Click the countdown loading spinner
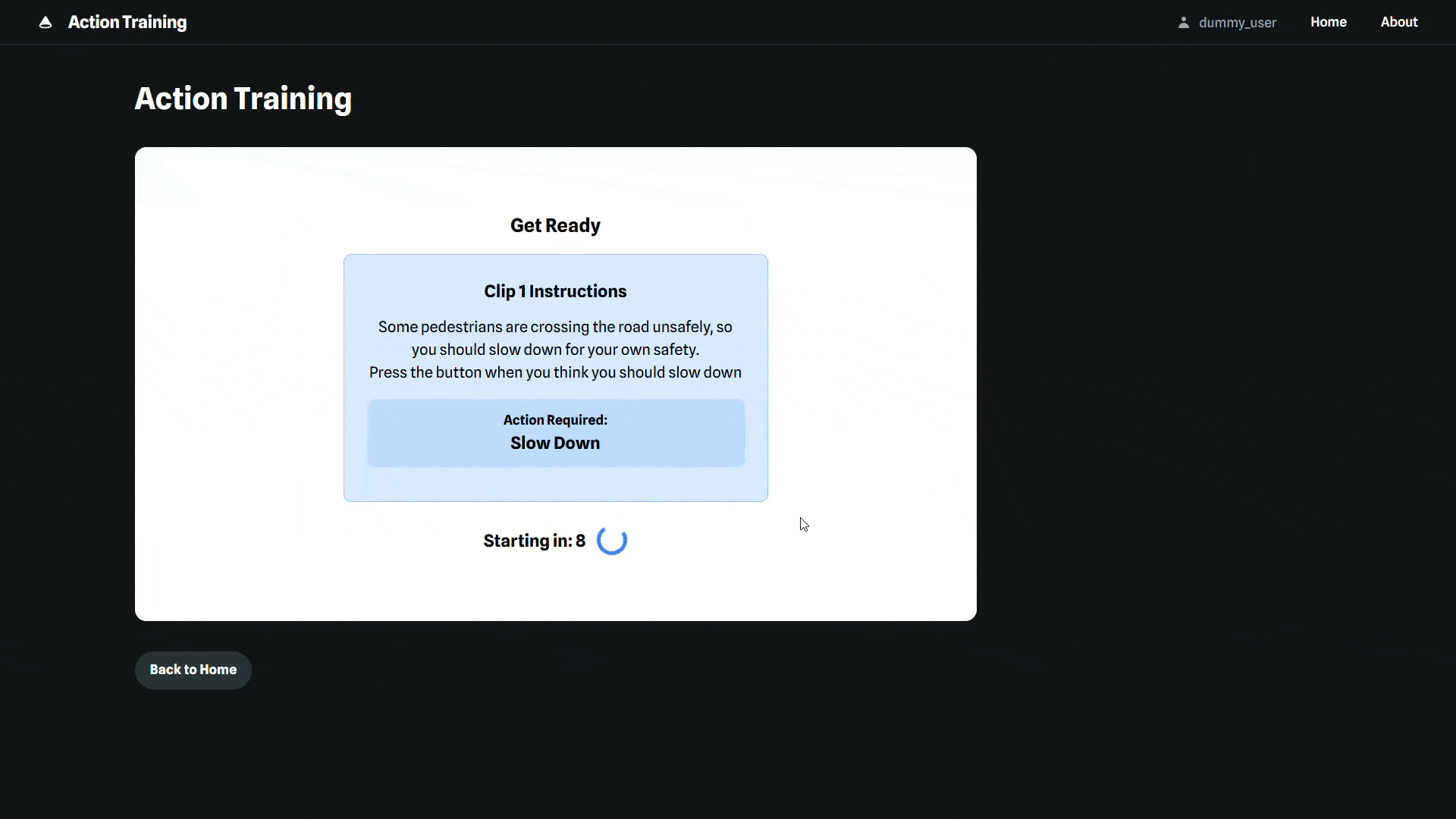Screen dimensions: 1456x819 (x=611, y=541)
